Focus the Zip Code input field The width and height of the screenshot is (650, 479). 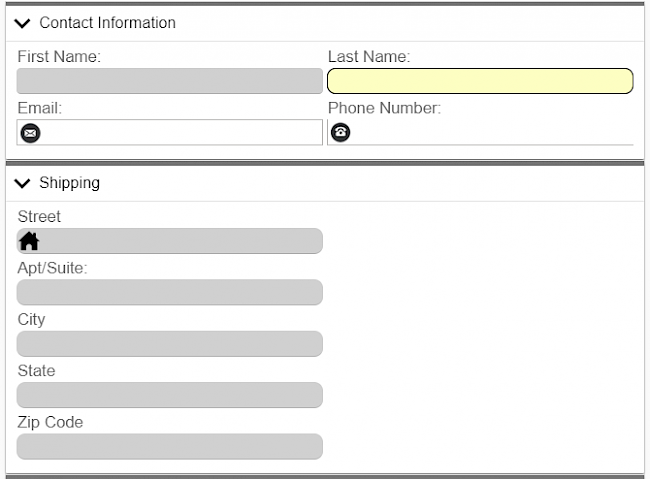coord(170,446)
